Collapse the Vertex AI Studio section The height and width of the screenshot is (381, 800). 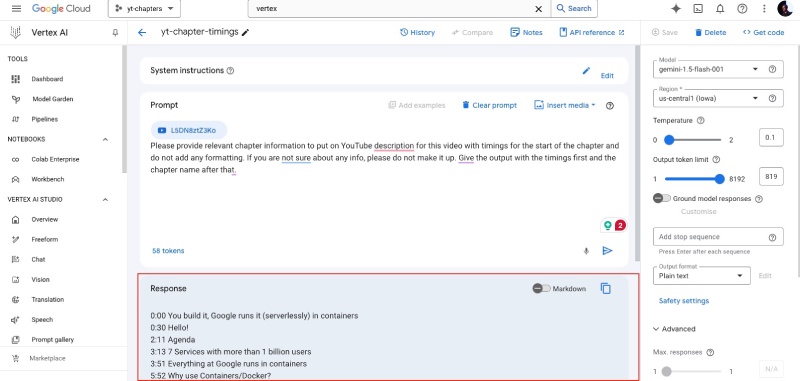coord(106,199)
